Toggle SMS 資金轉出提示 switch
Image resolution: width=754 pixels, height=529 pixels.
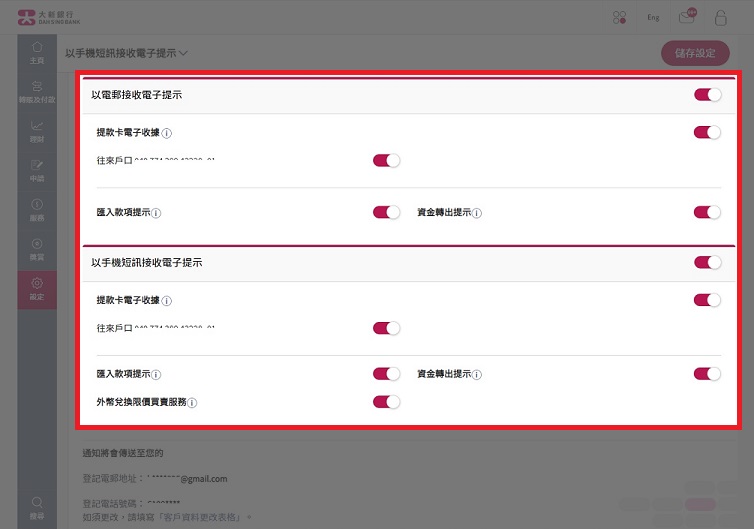point(707,374)
